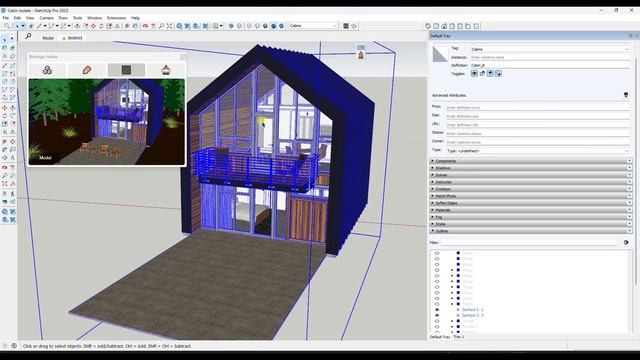640x360 pixels.
Task: Hide Section 2 - 2 via its eye icon
Action: coord(437,310)
